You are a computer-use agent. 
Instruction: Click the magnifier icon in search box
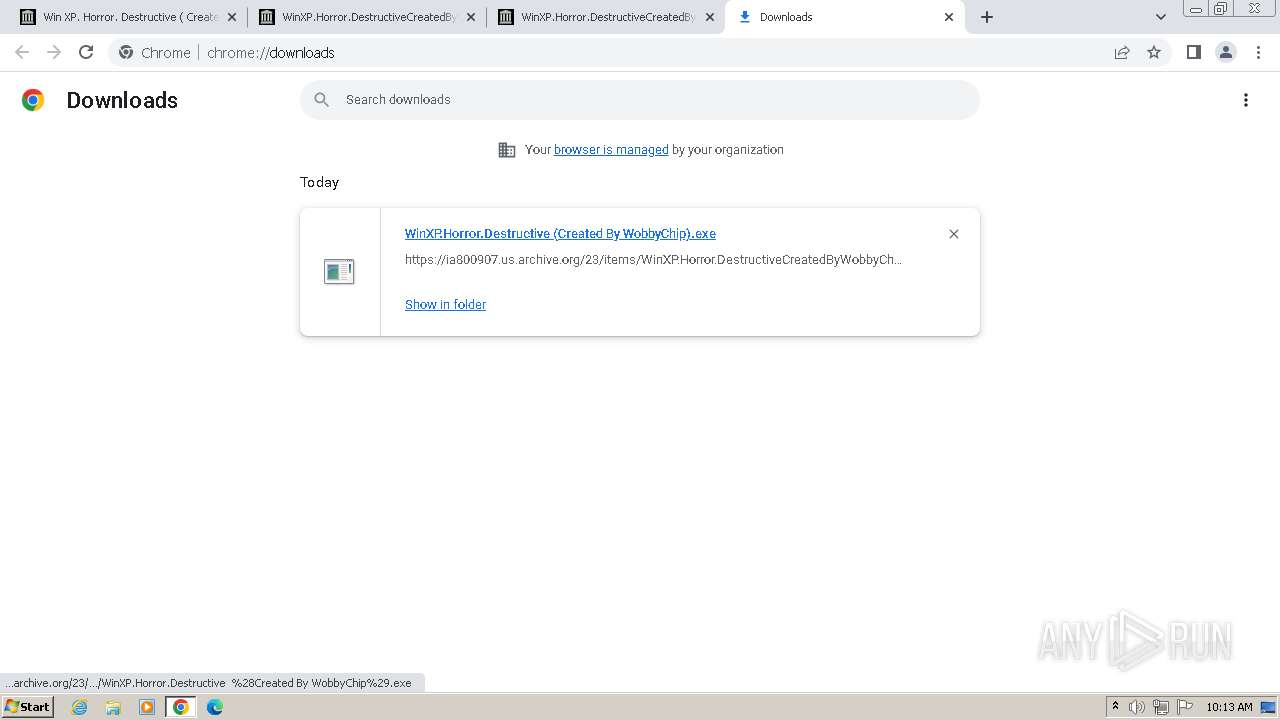322,99
